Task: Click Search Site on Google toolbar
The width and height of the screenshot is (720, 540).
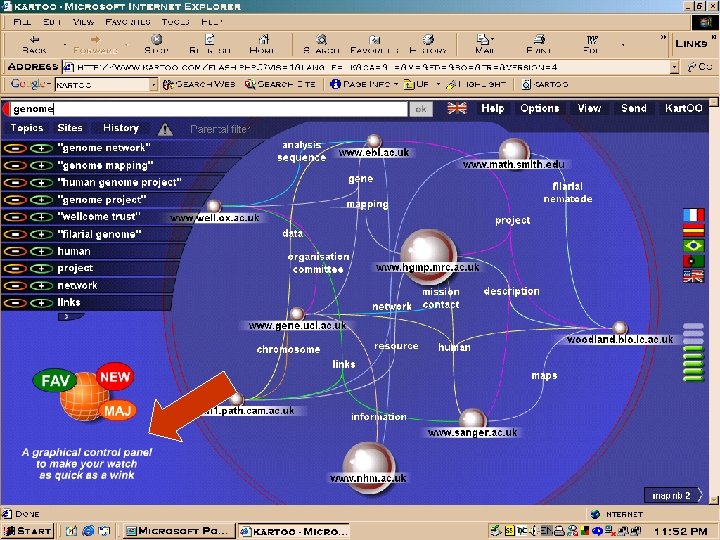Action: (280, 84)
